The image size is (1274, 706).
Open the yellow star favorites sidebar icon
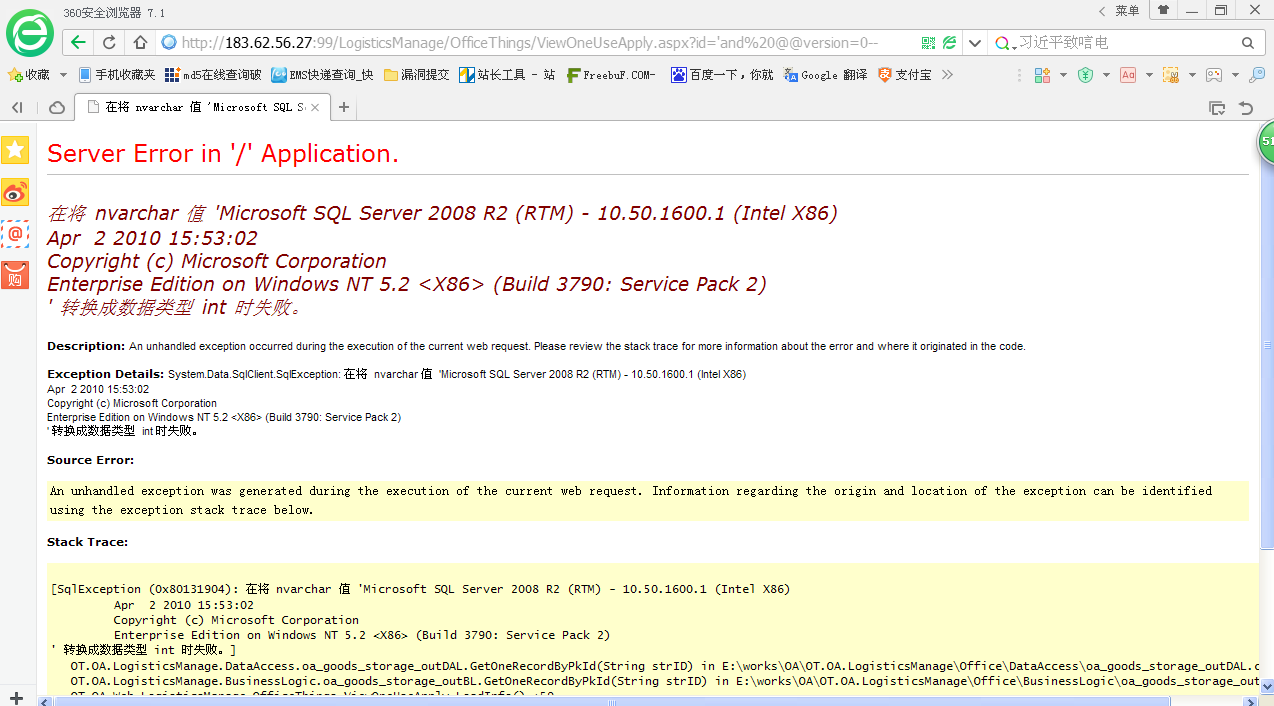tap(15, 150)
